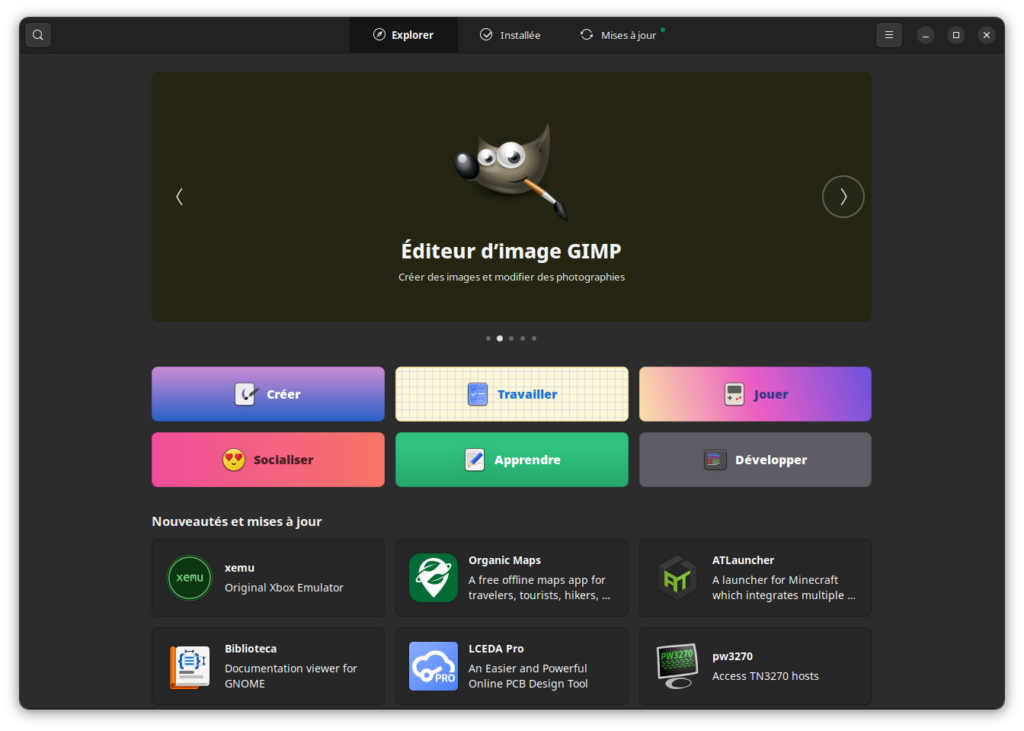Click the Jouer game console icon

(734, 394)
